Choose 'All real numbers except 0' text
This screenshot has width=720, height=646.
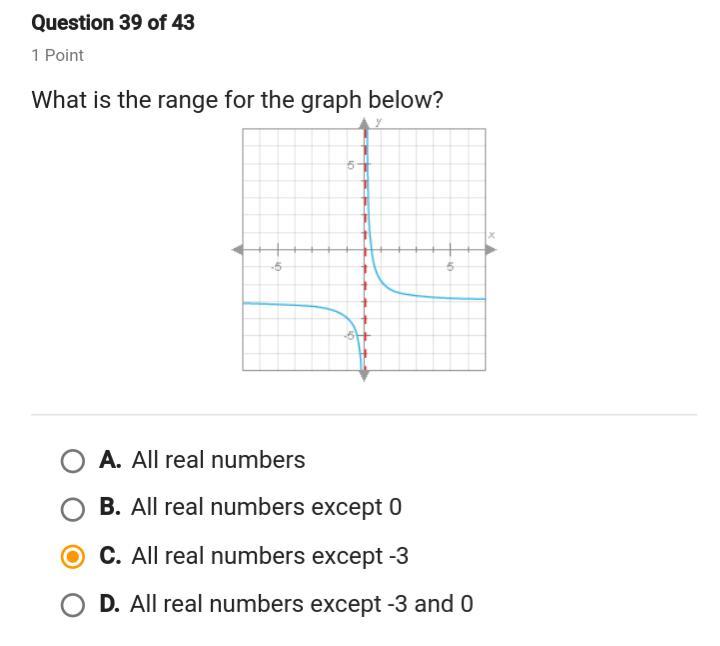click(266, 508)
